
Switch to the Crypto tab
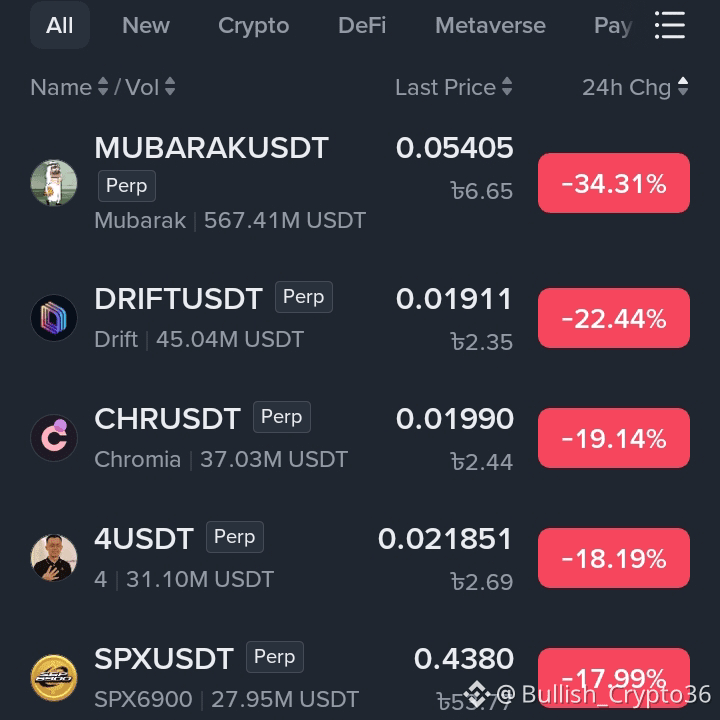(x=253, y=25)
